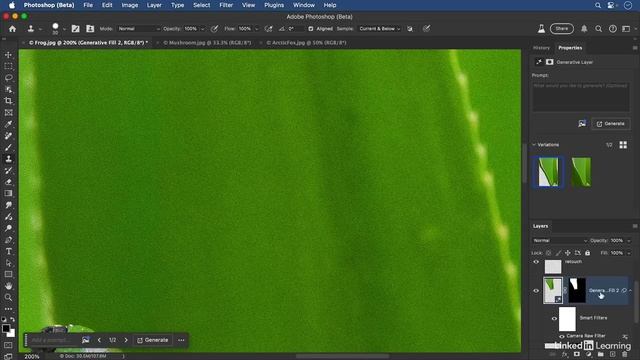
Task: Open the Beta feedback flask icon
Action: coord(541,29)
